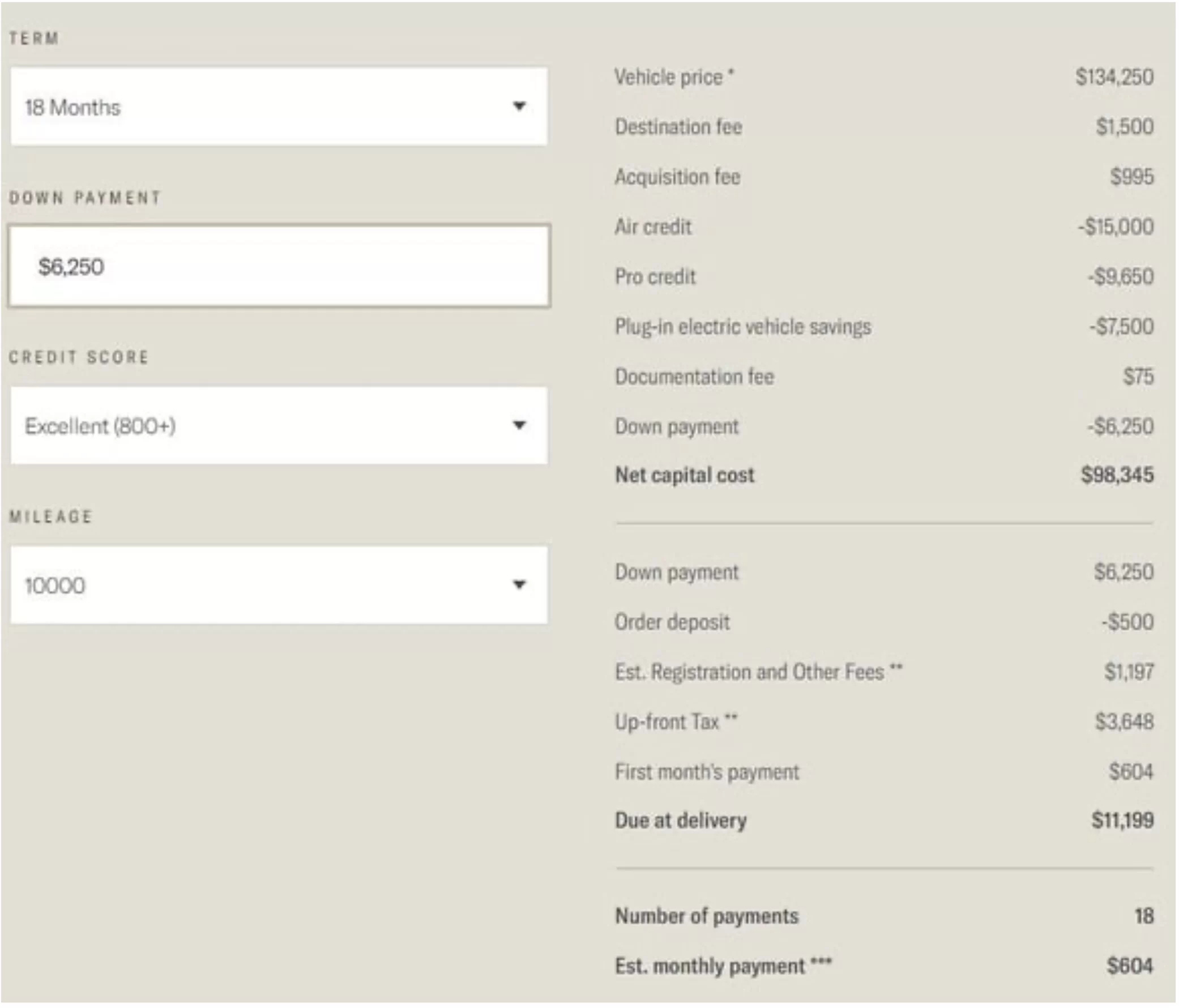
Task: Open the Term dropdown showing 18 Months
Action: point(279,106)
